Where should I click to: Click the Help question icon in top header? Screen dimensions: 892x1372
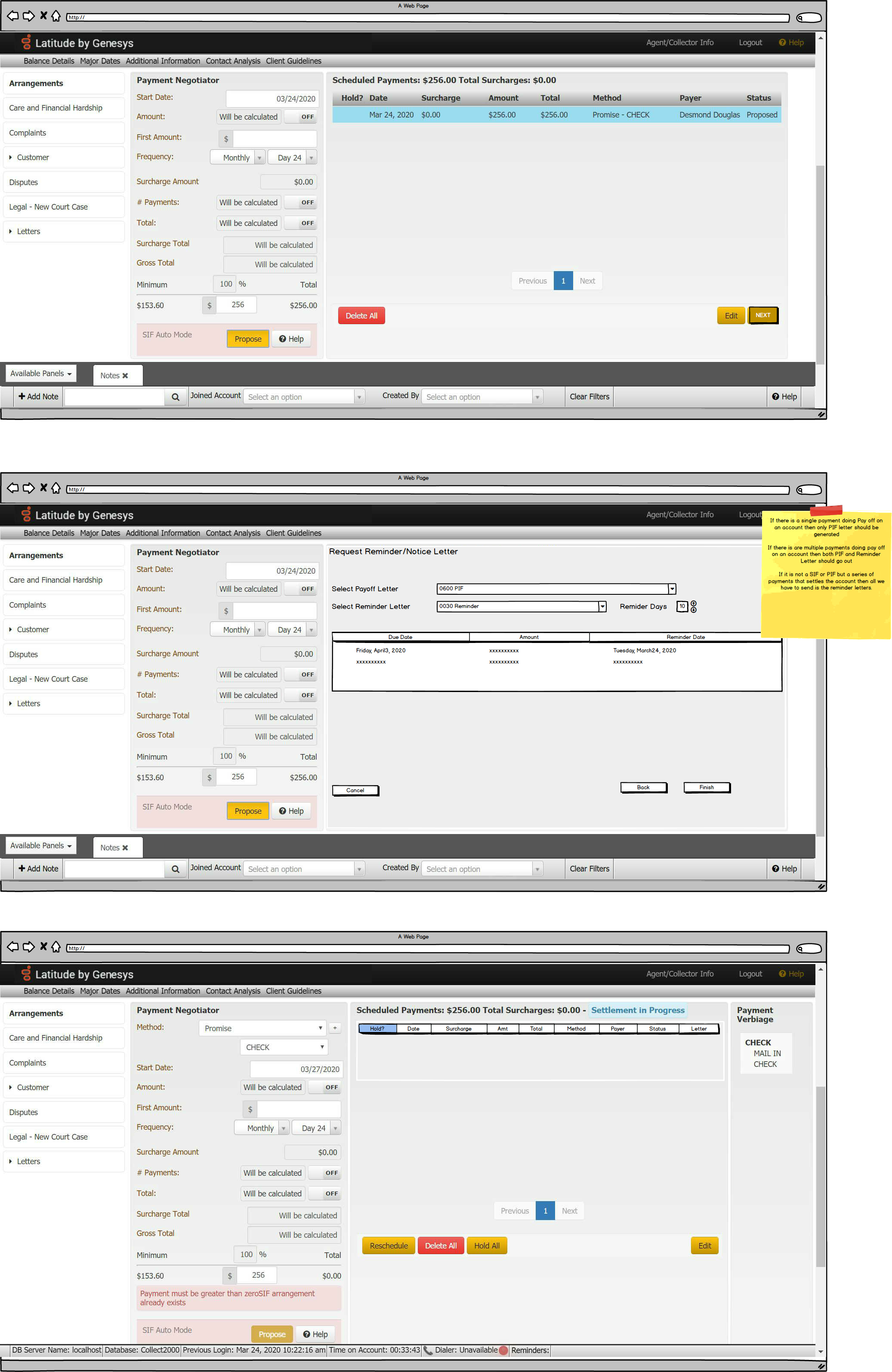coord(782,42)
